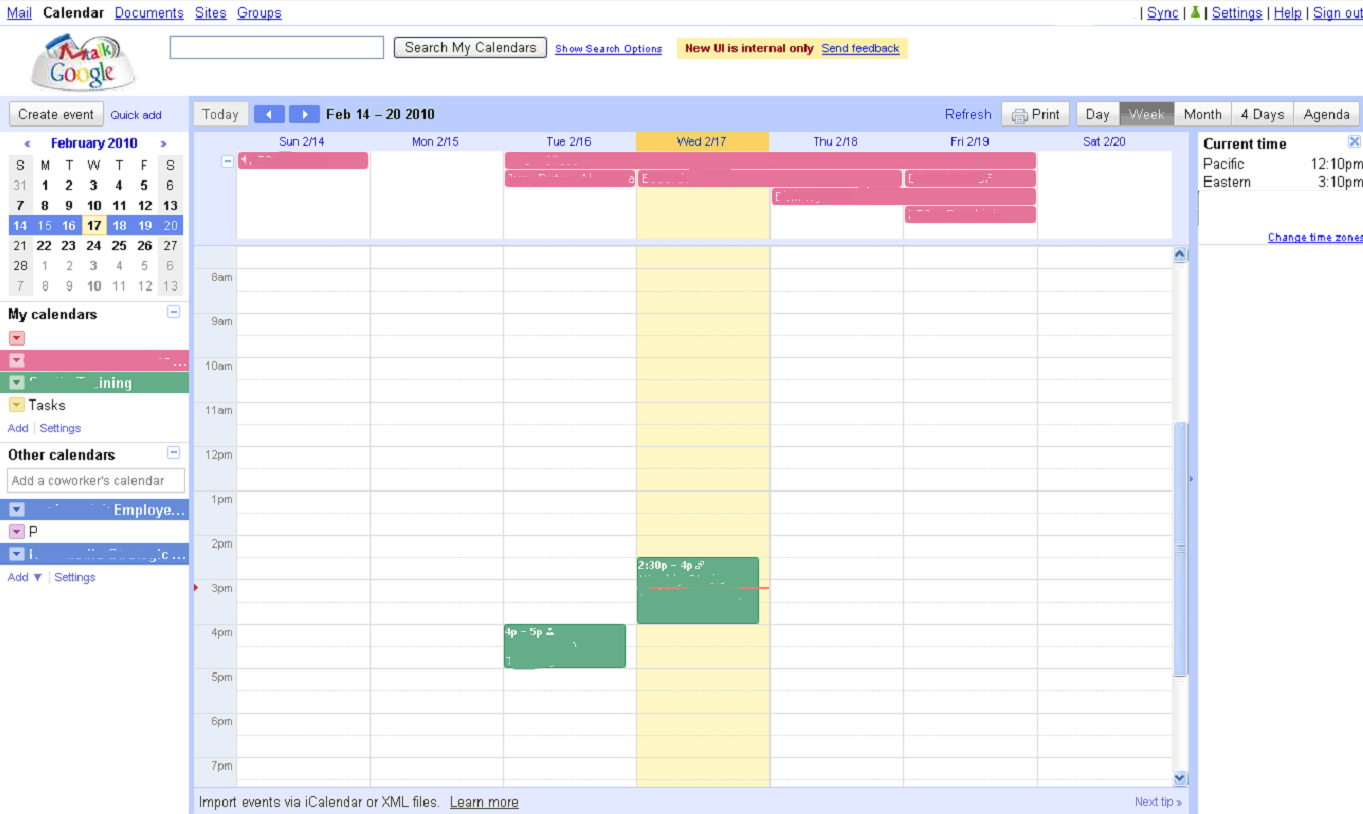This screenshot has width=1363, height=814.
Task: Focus the calendar search field
Action: point(277,47)
